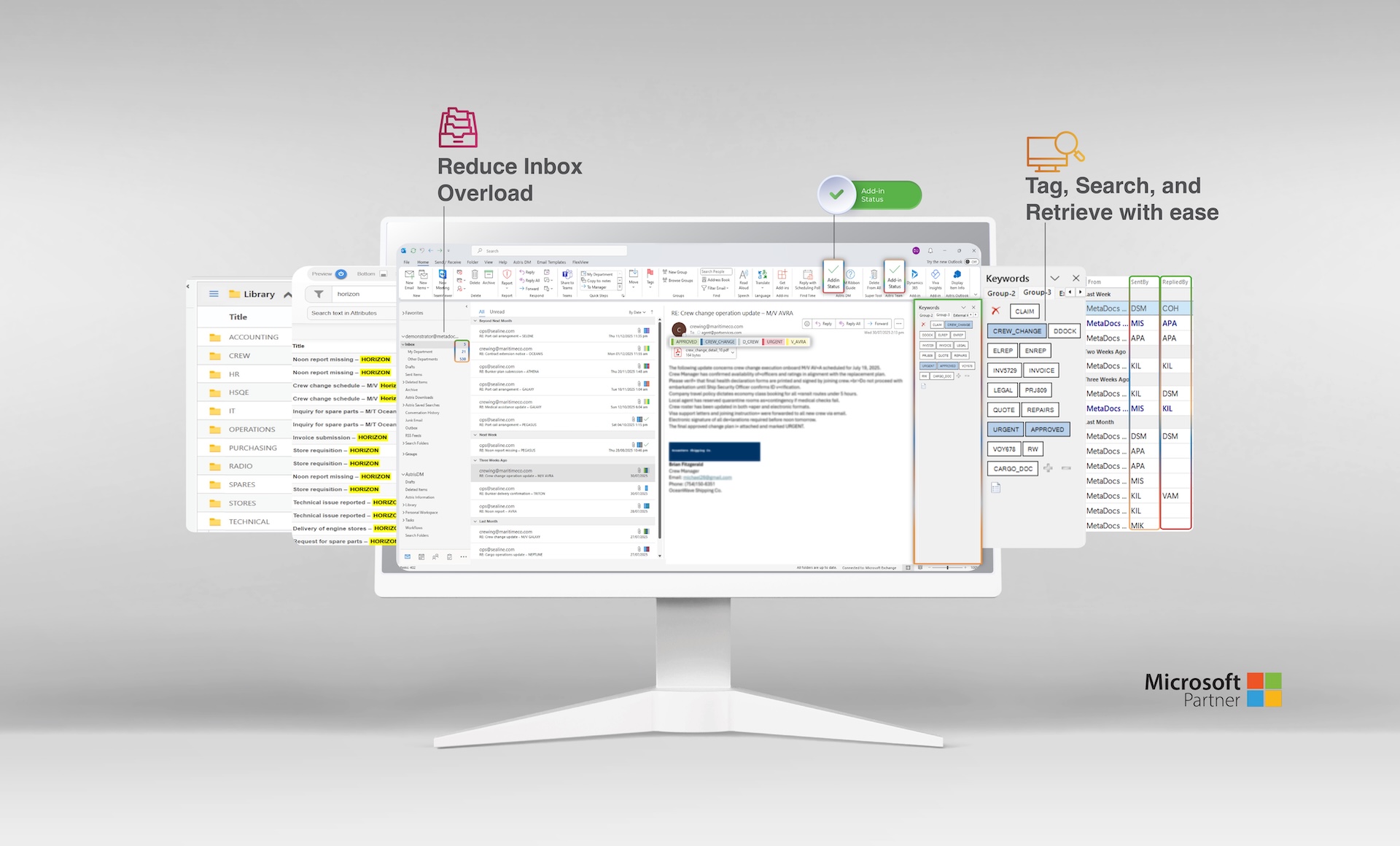Switch off Try the new Outlook toggle
The image size is (1400, 846).
[x=971, y=262]
